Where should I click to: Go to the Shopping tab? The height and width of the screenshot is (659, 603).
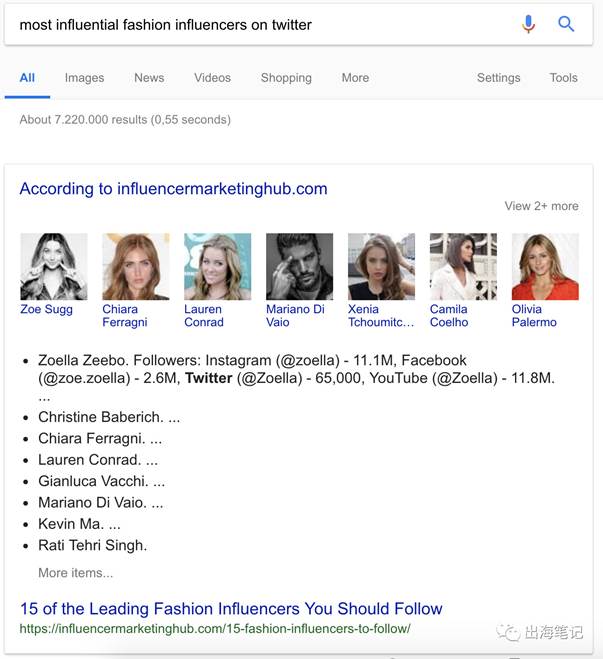click(286, 78)
